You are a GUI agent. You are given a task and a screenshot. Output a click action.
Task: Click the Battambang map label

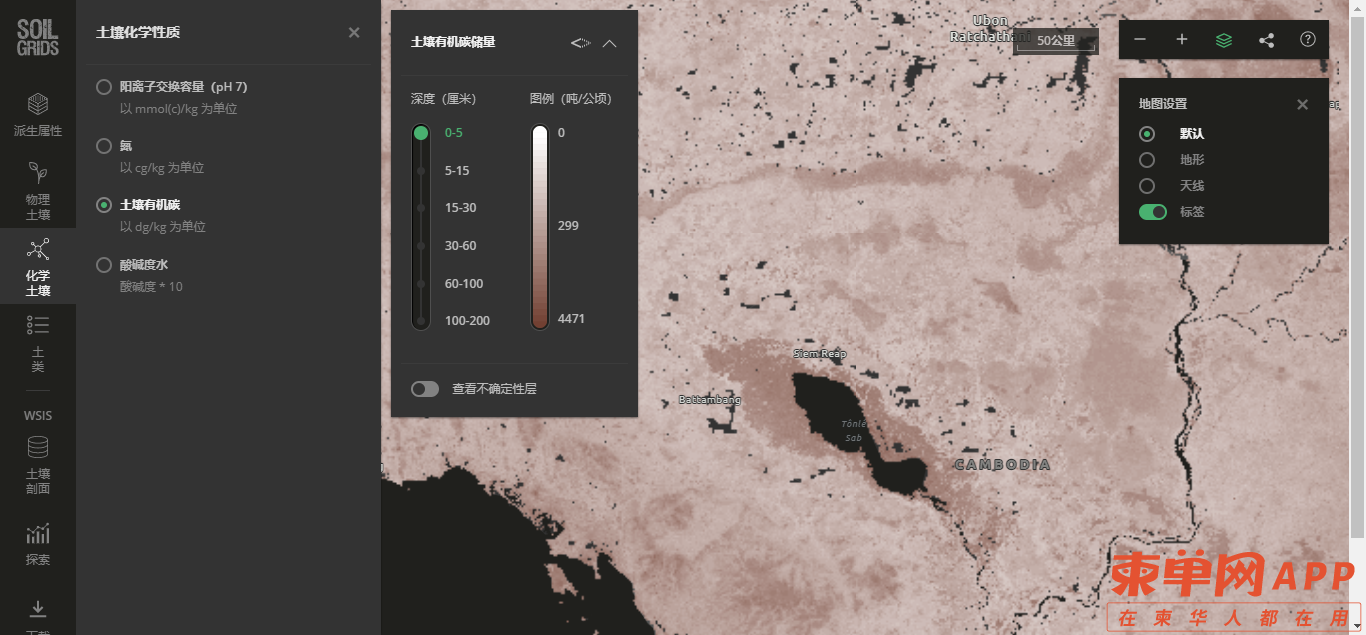pyautogui.click(x=710, y=400)
